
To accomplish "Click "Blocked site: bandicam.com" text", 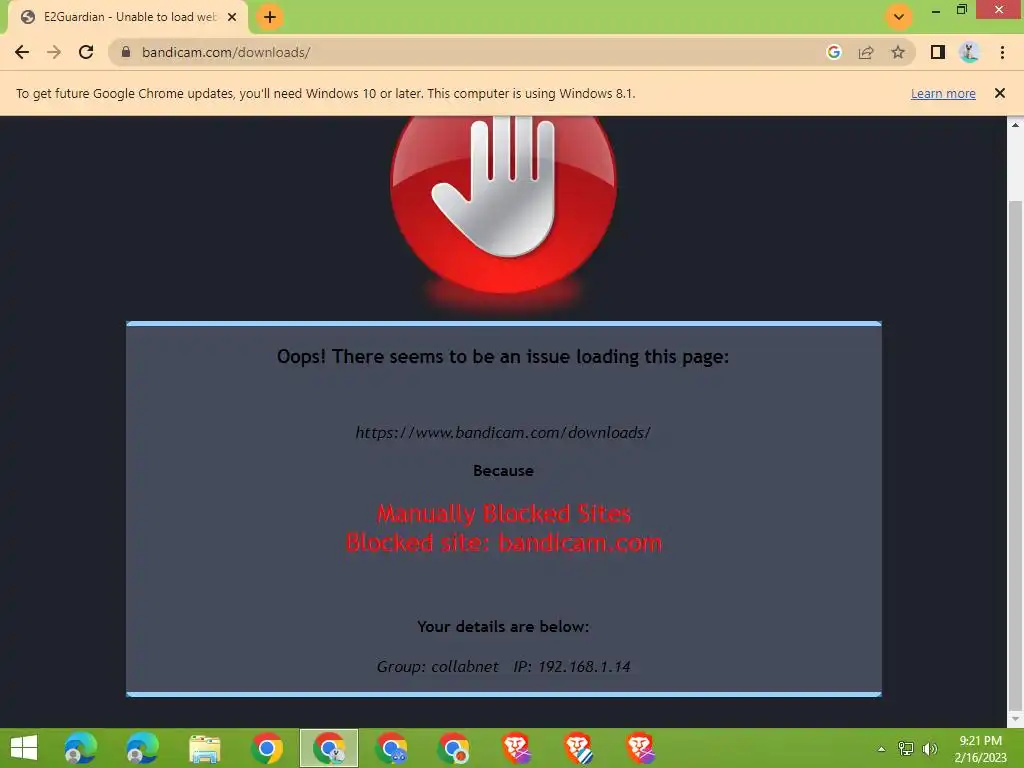I will (504, 543).
